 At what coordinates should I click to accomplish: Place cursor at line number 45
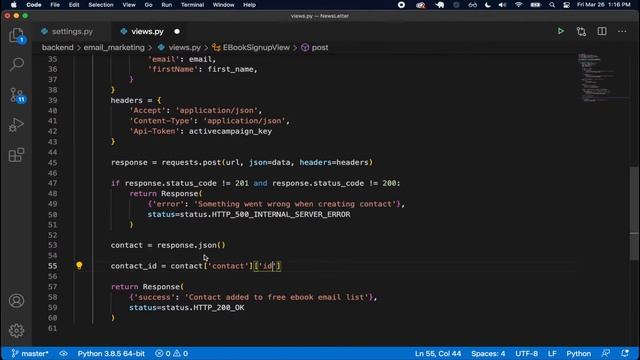(x=53, y=162)
